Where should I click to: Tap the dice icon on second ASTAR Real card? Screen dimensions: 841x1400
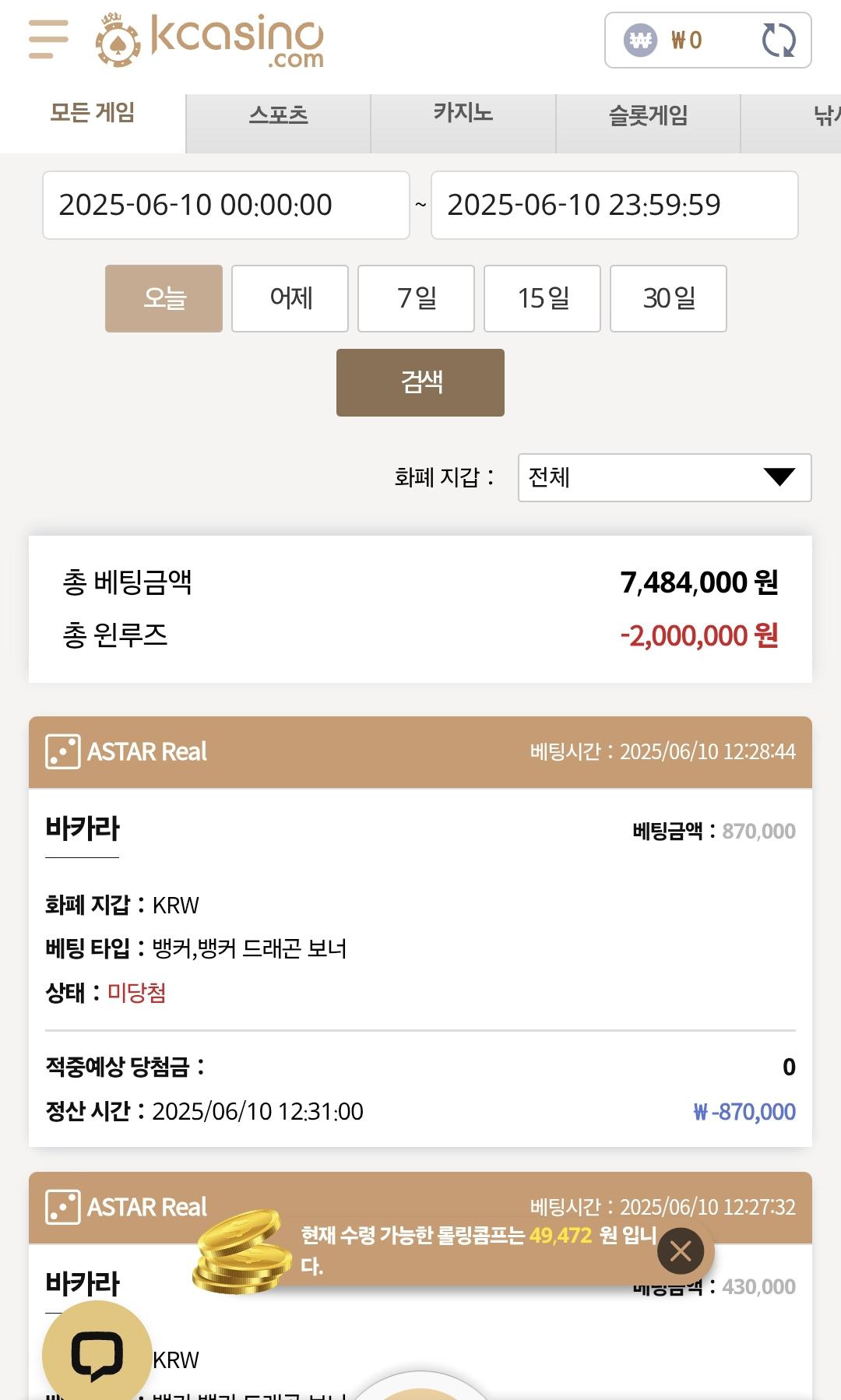63,1207
